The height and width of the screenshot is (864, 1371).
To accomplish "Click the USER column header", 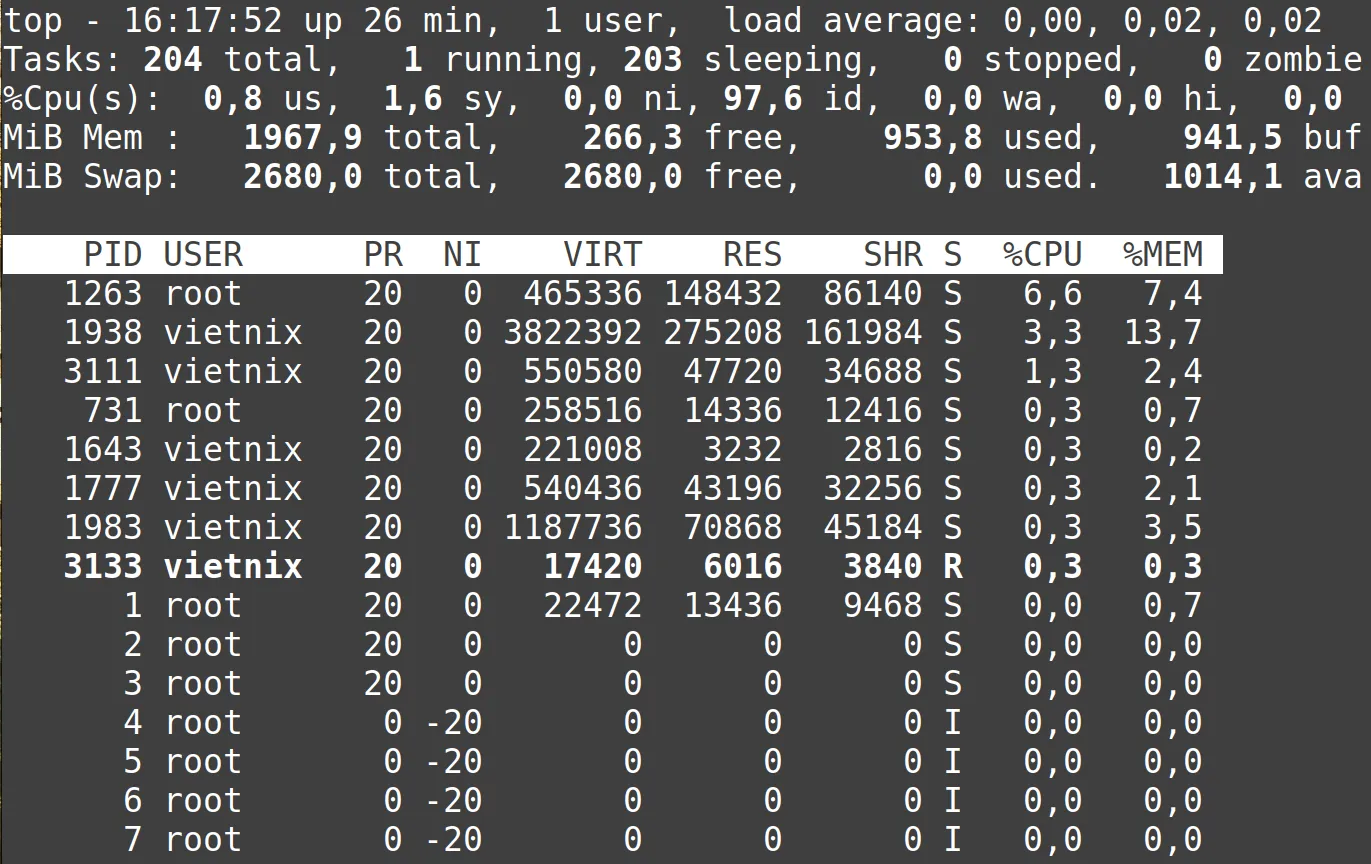I will coord(203,255).
